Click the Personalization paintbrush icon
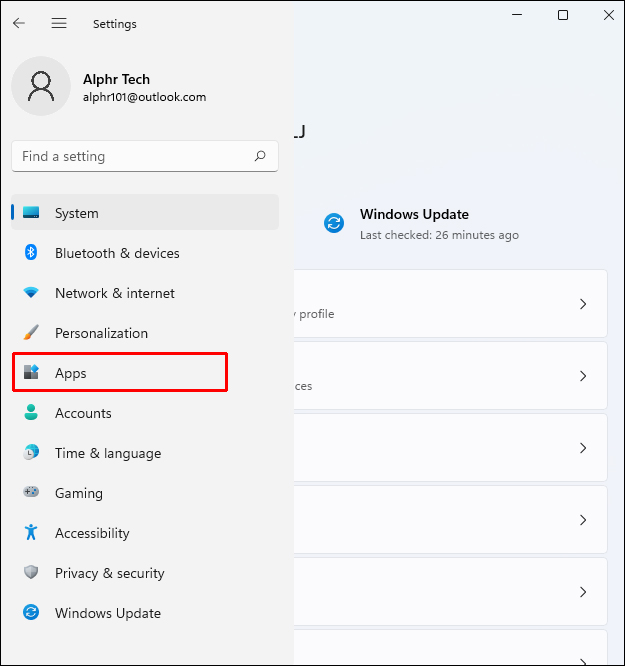 pyautogui.click(x=31, y=333)
